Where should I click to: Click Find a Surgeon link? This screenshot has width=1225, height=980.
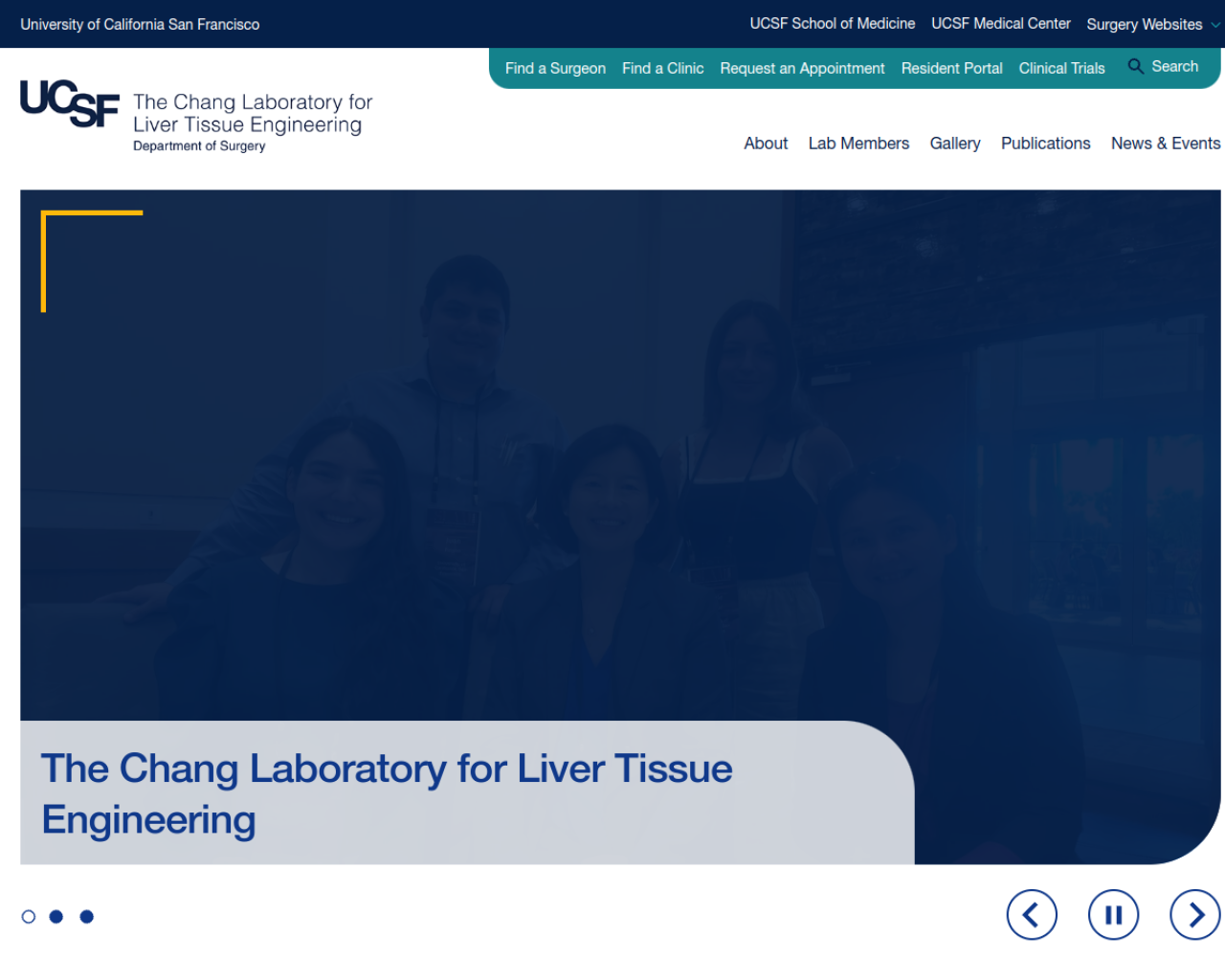pos(555,68)
